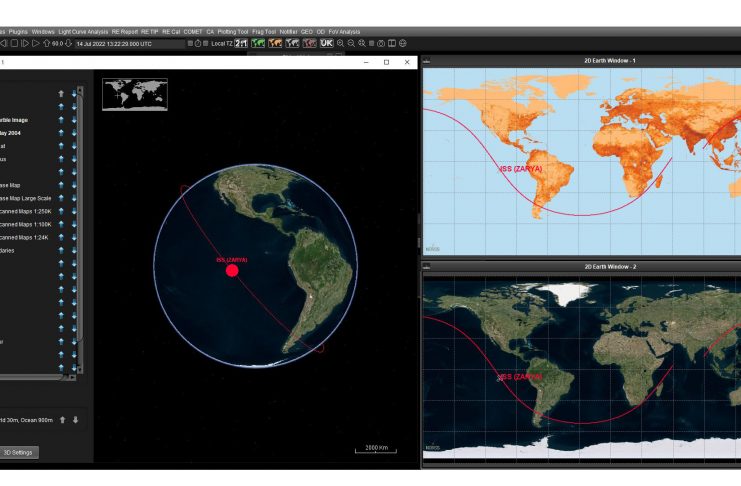
Task: Click the Local TZ time zone toggle
Action: (x=220, y=43)
